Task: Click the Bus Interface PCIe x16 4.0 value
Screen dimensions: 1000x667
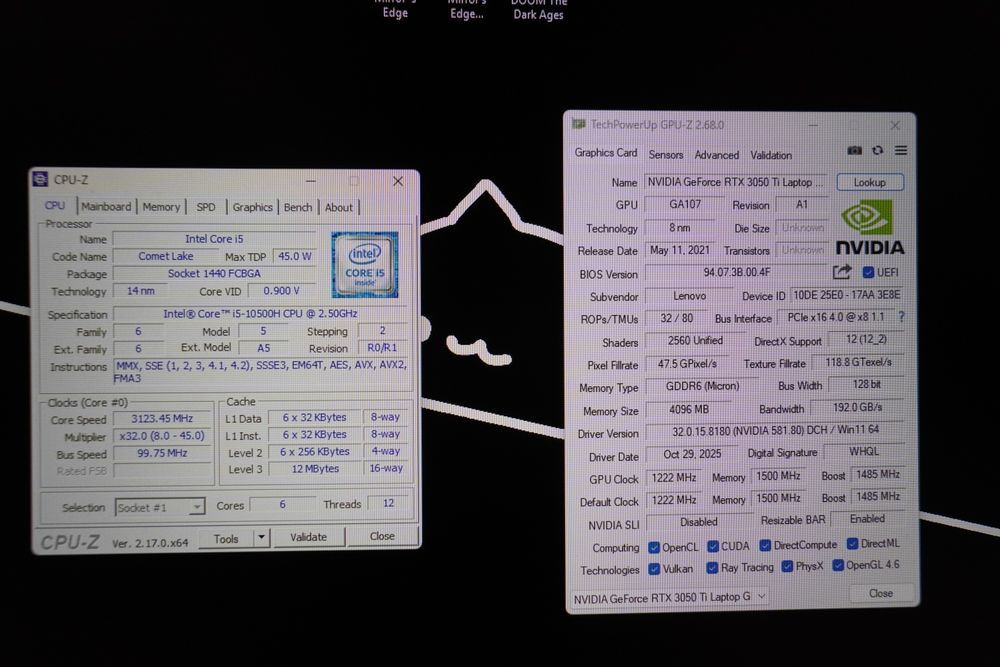Action: click(x=836, y=317)
